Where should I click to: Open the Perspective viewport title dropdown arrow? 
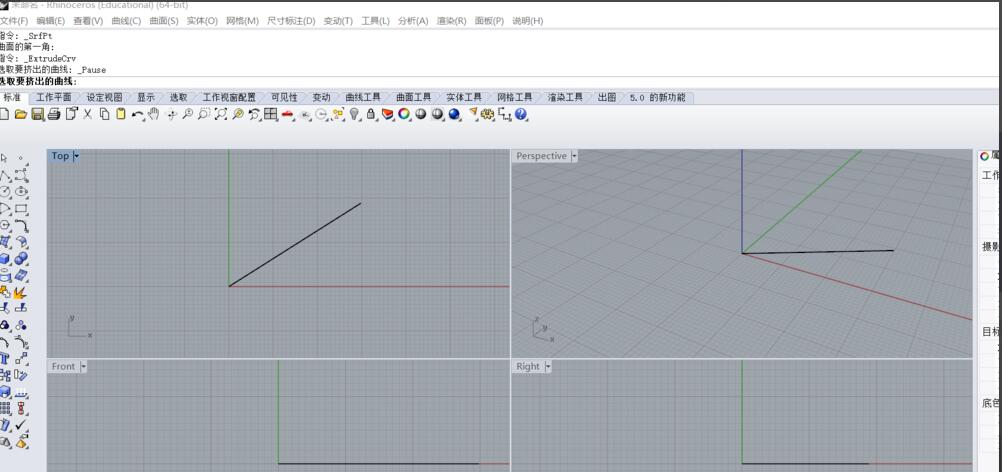tap(574, 156)
